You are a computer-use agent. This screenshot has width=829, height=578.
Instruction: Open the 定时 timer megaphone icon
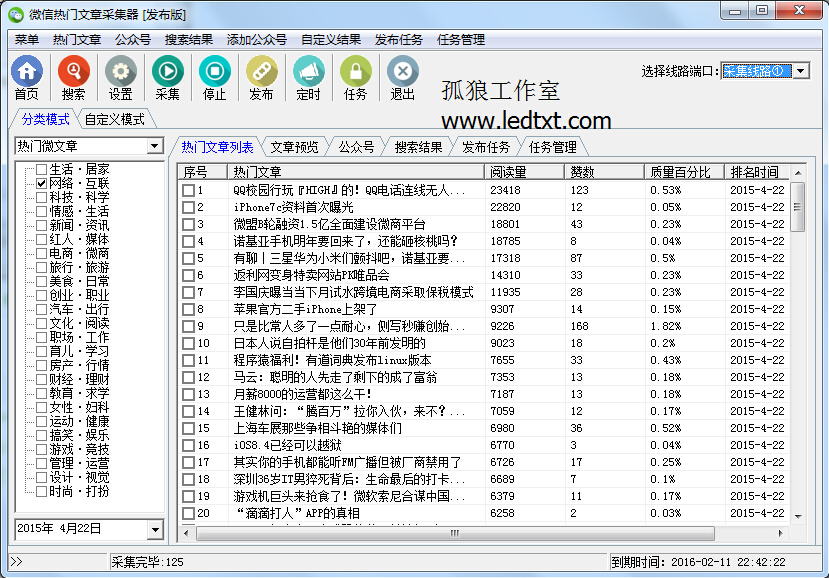click(x=309, y=78)
